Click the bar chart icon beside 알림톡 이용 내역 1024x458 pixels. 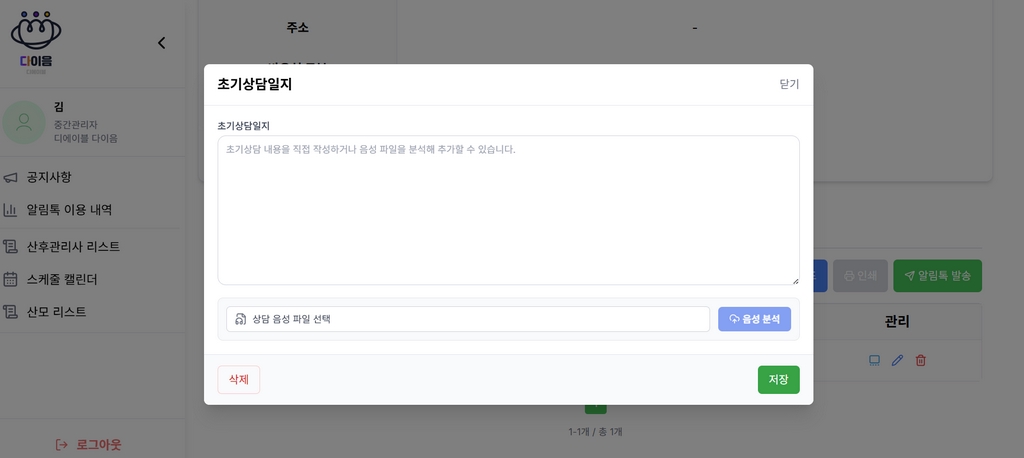click(x=10, y=210)
